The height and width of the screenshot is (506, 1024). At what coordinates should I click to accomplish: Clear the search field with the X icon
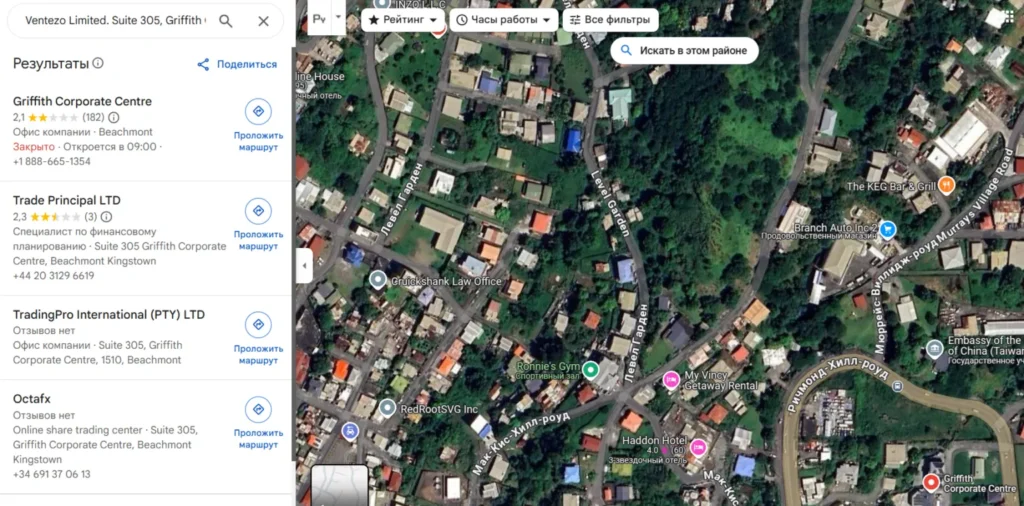[x=263, y=21]
